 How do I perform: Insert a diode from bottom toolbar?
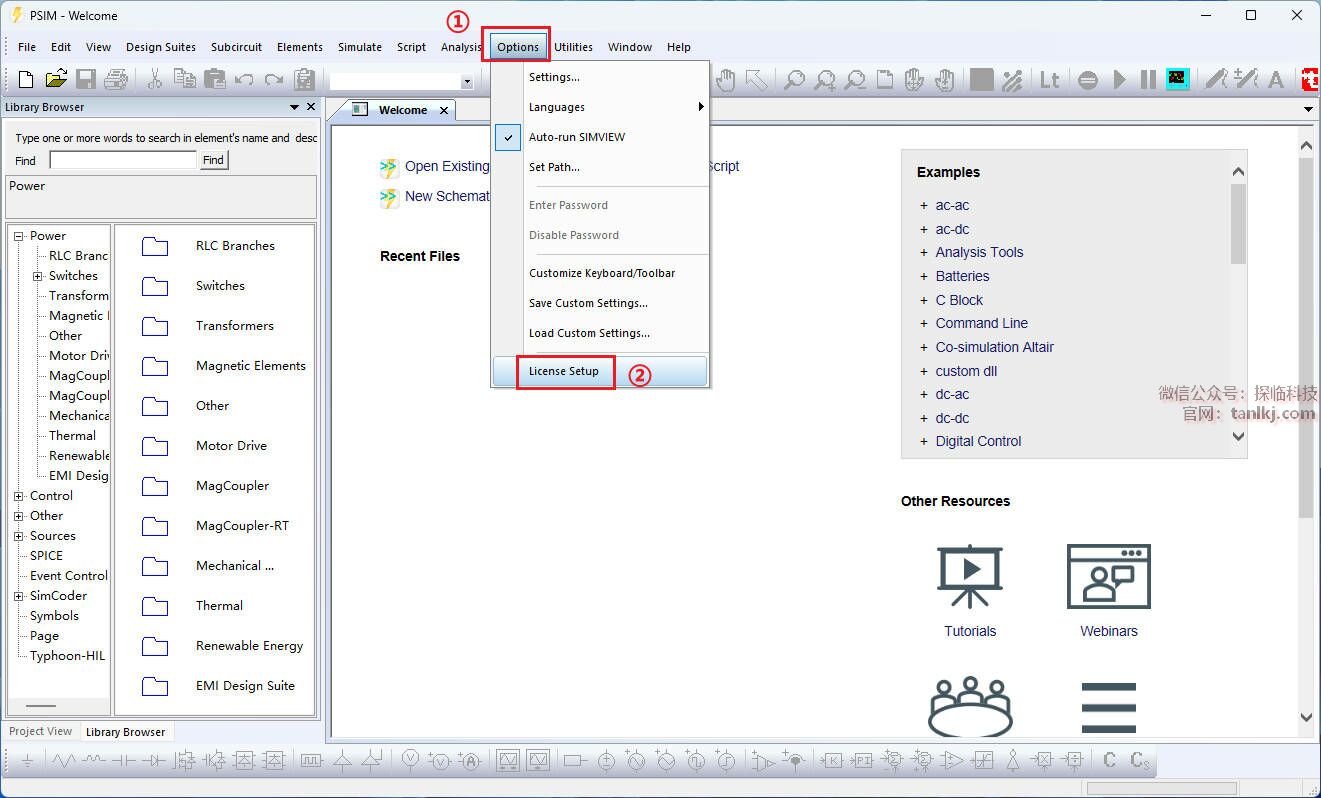(x=154, y=761)
